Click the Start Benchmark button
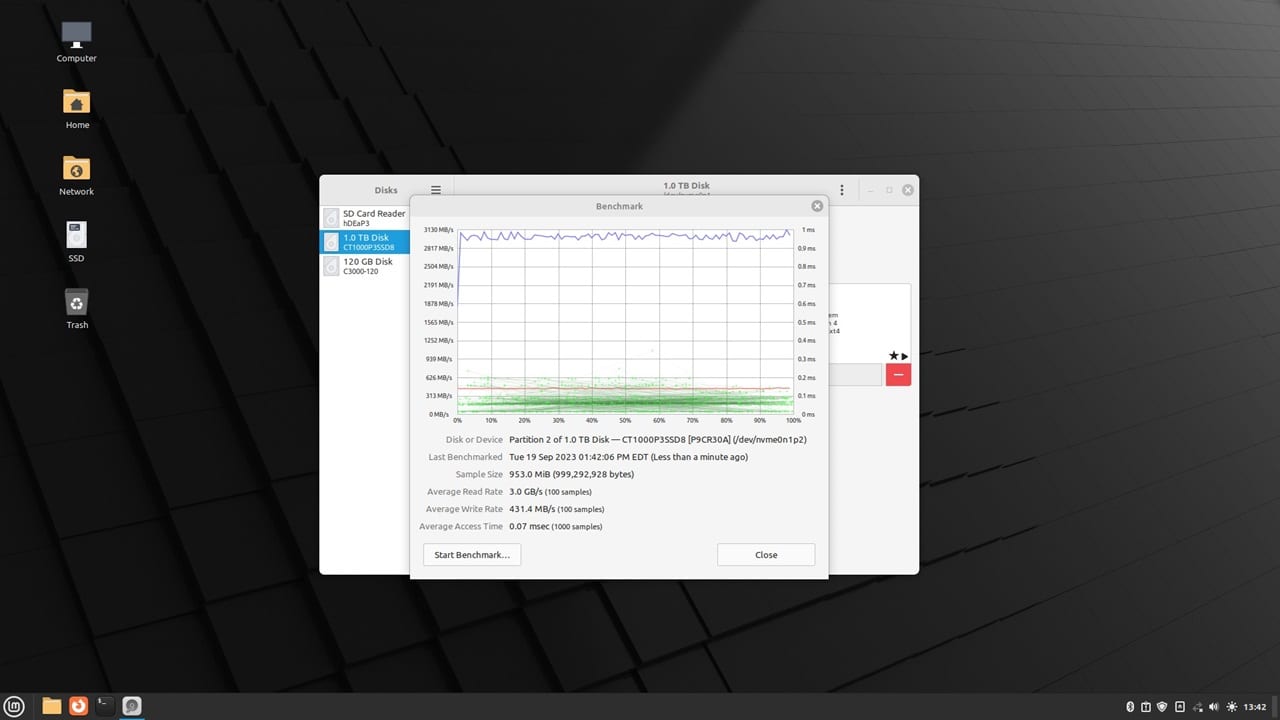The width and height of the screenshot is (1280, 720). click(471, 554)
